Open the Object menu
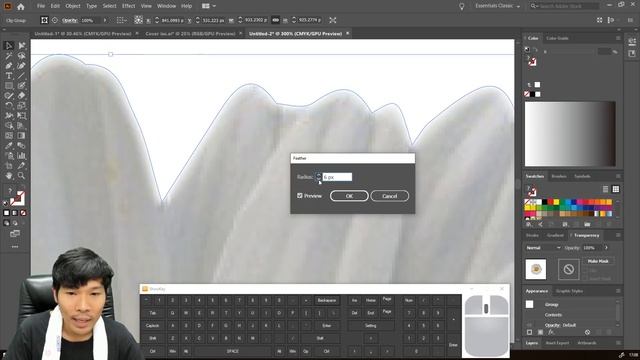This screenshot has width=640, height=360. (x=73, y=6)
